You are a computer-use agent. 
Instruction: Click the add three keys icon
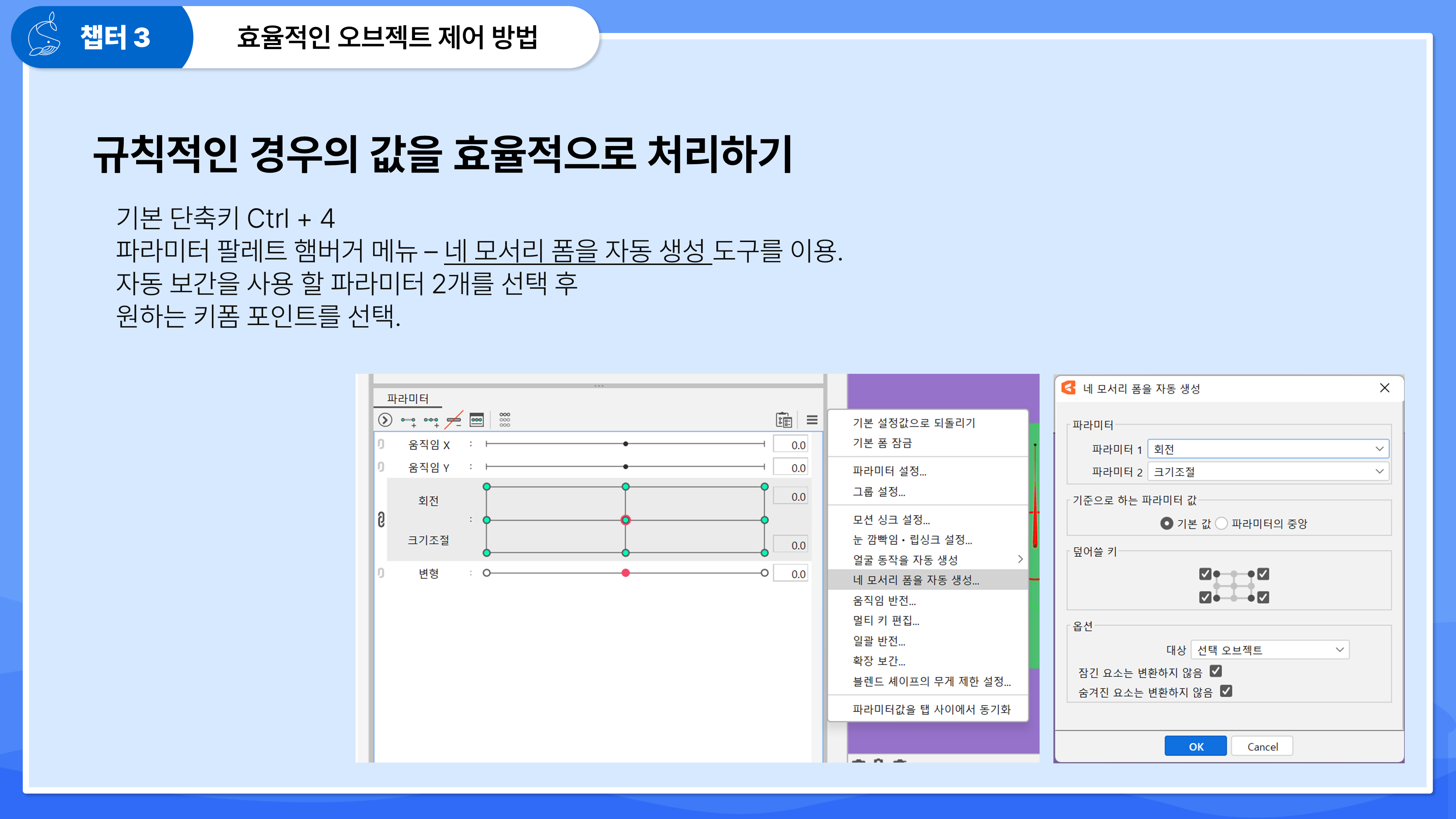(x=431, y=420)
